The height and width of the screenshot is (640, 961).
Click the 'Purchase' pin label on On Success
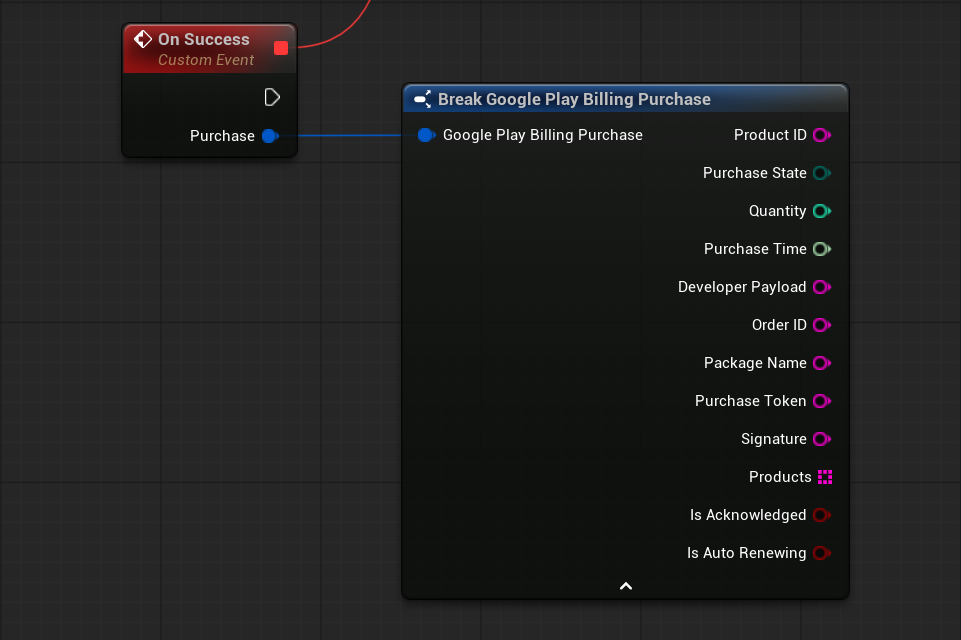pyautogui.click(x=222, y=136)
